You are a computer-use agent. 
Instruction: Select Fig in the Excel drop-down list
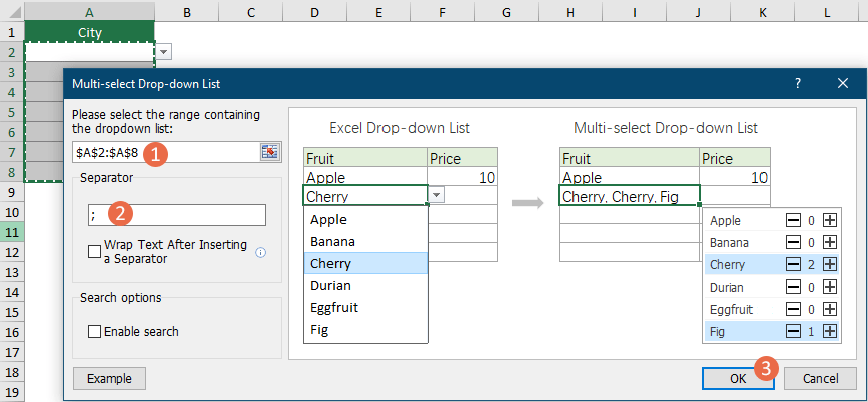tap(366, 330)
